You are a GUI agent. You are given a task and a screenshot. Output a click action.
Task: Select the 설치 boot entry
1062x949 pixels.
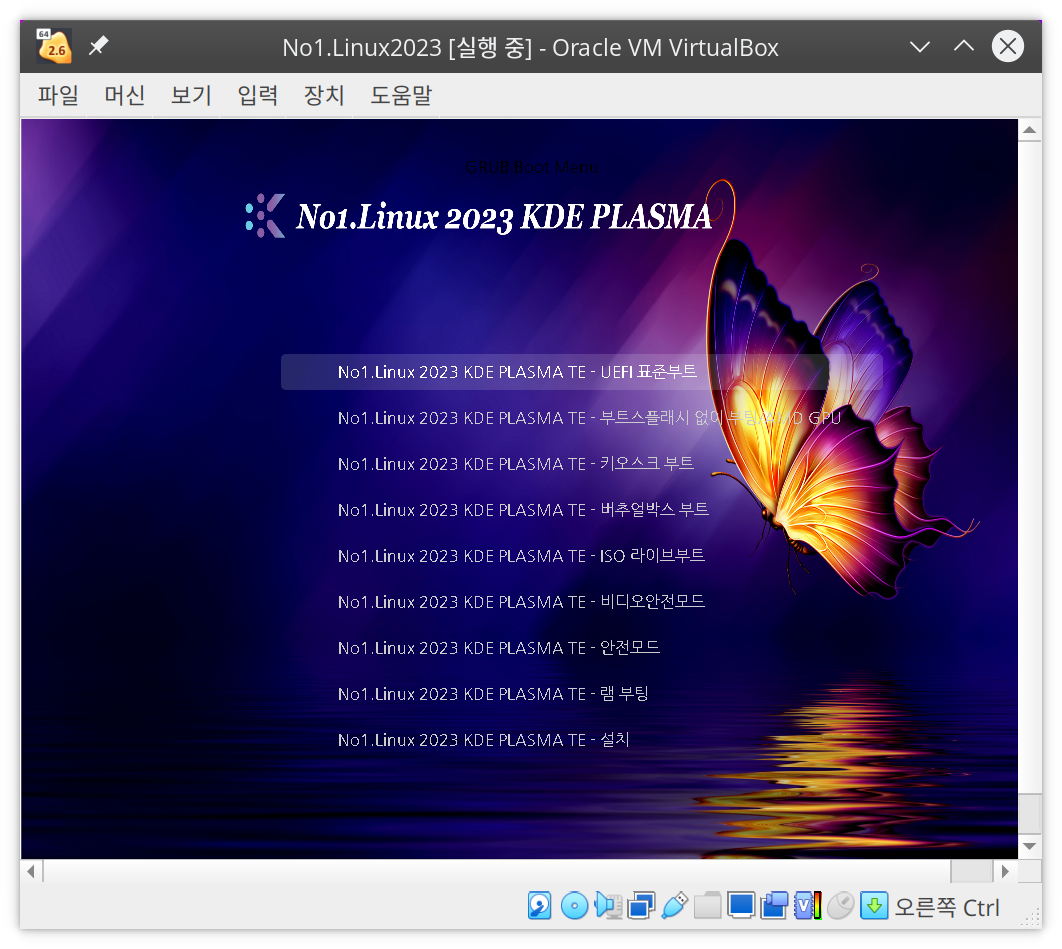pyautogui.click(x=484, y=740)
